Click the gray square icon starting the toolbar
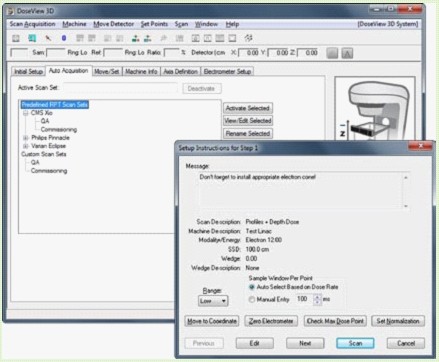The width and height of the screenshot is (439, 362). [16, 38]
